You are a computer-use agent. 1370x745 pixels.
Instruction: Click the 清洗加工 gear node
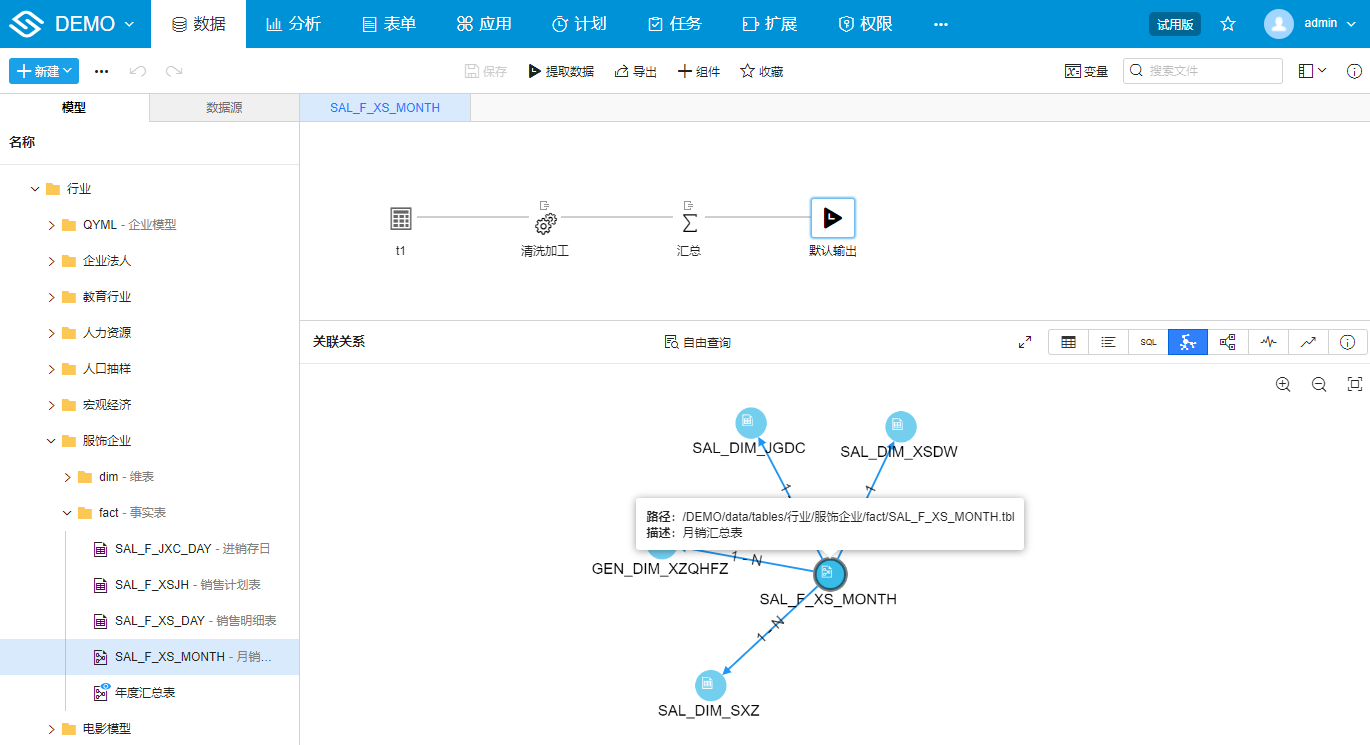[x=545, y=220]
